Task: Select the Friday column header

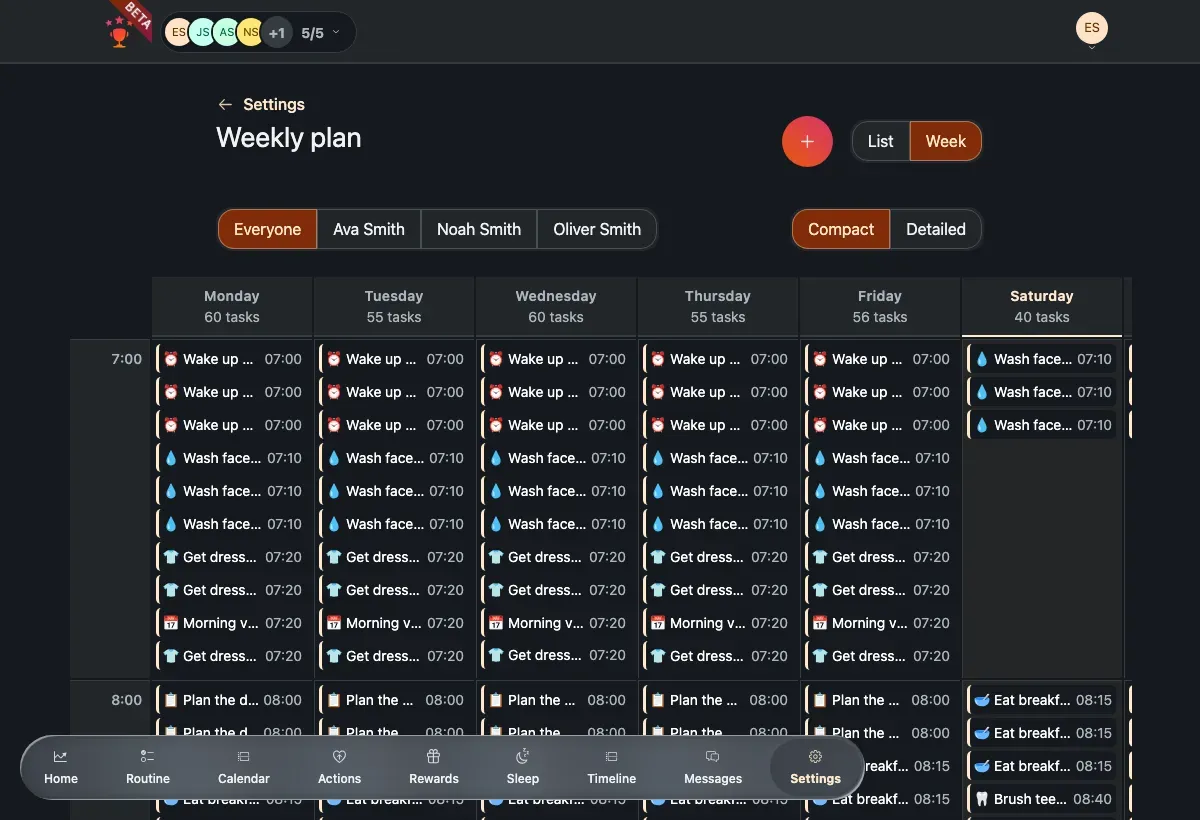Action: coord(880,307)
